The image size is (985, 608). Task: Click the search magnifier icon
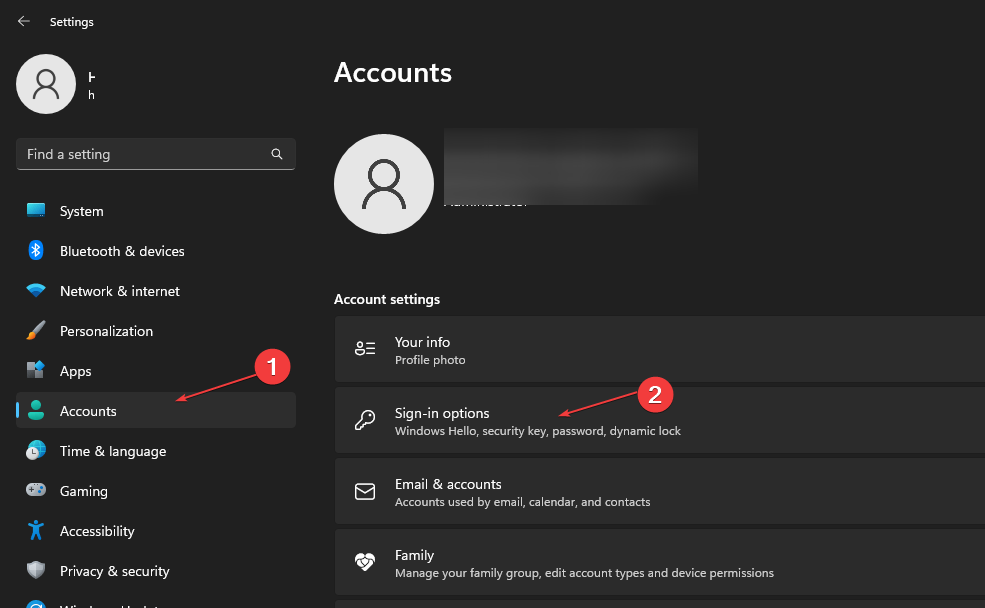coord(276,154)
